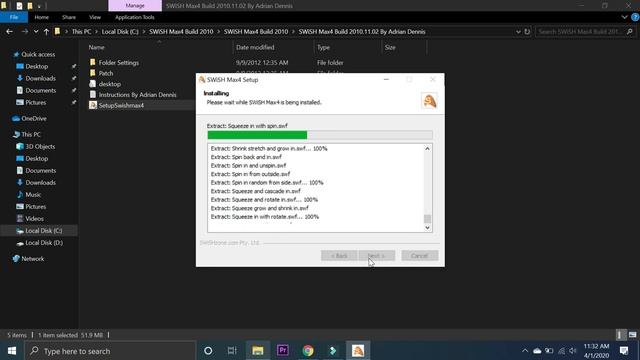Click the installer progress bar
The height and width of the screenshot is (360, 640).
[x=320, y=135]
